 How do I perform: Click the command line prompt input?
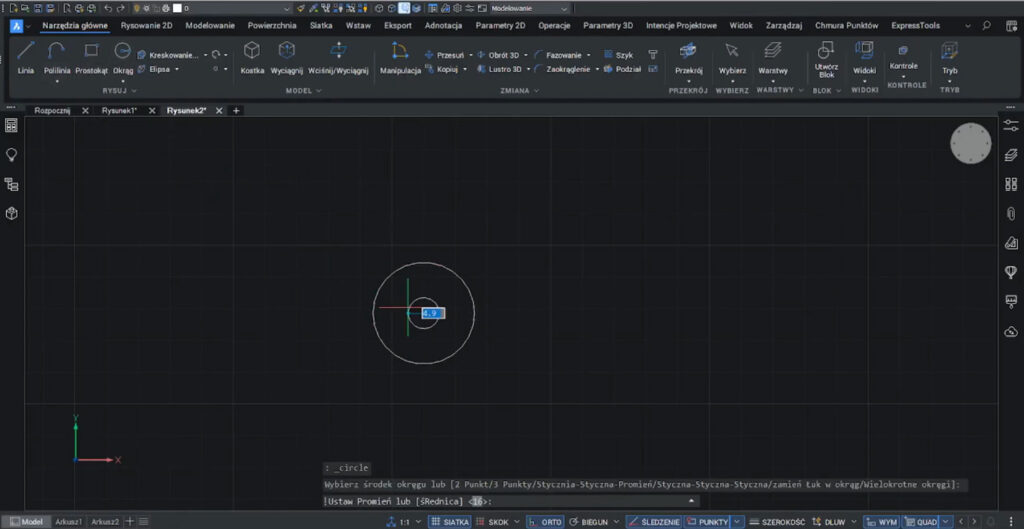point(511,501)
